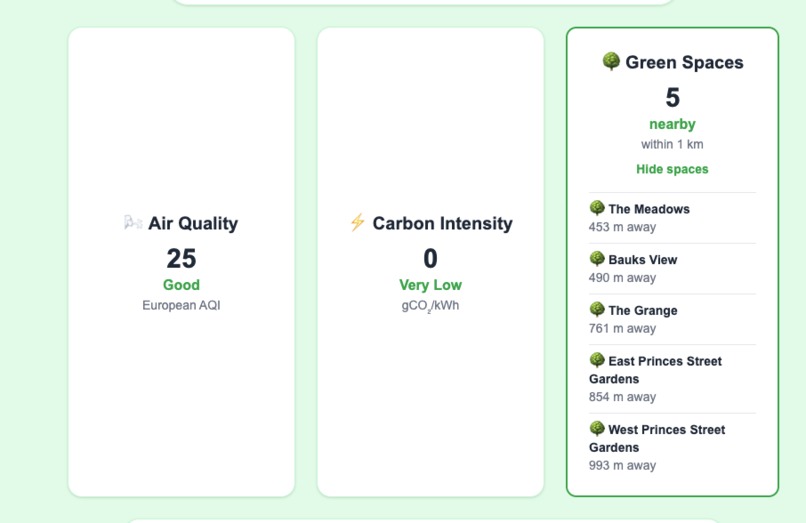Click the Very Low rating
This screenshot has height=523, width=806.
coord(430,285)
